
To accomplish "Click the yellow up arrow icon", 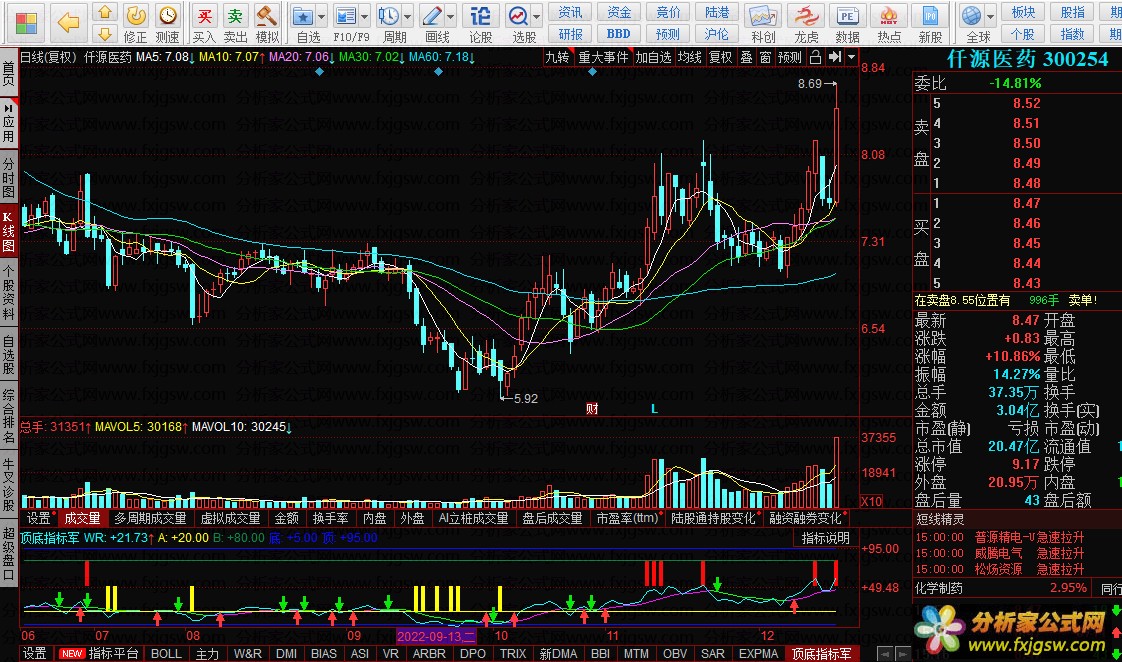I will pos(105,12).
